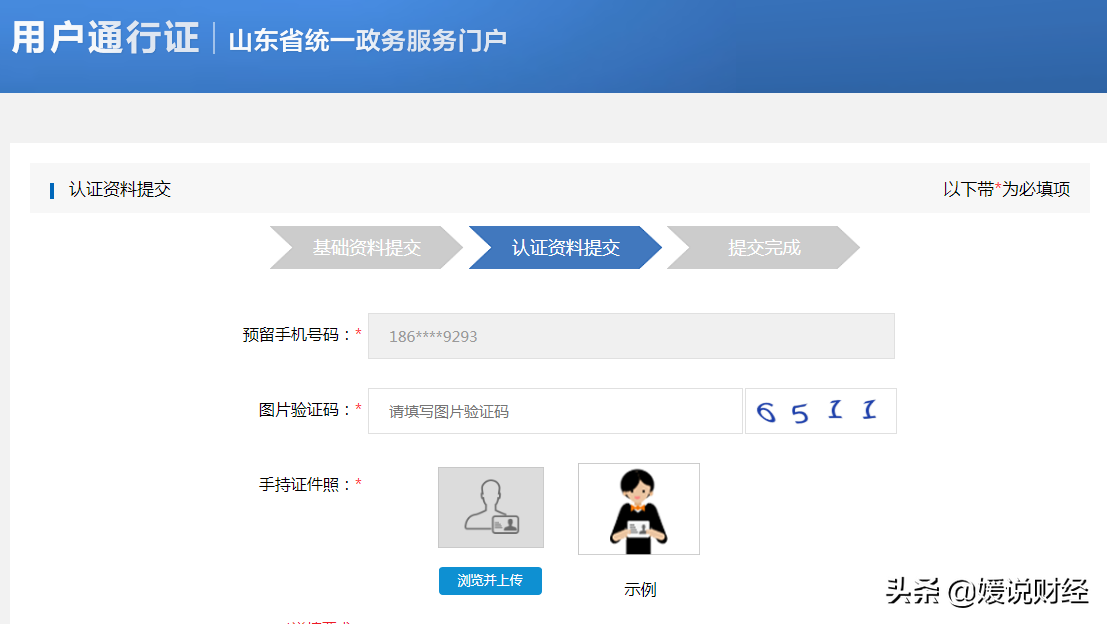
Task: Select the 认证资料提交 step tab
Action: tap(566, 248)
